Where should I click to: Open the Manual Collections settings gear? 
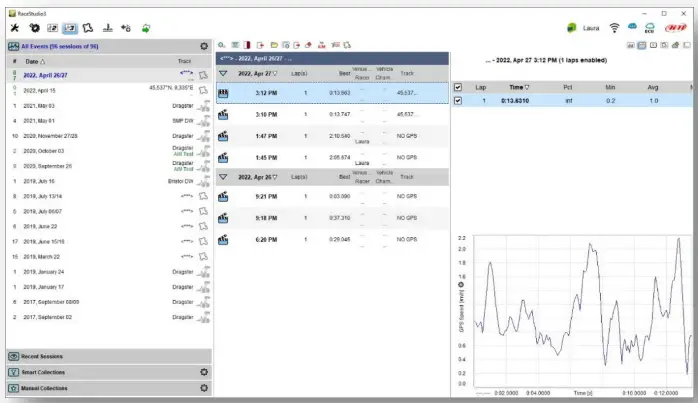click(x=204, y=388)
